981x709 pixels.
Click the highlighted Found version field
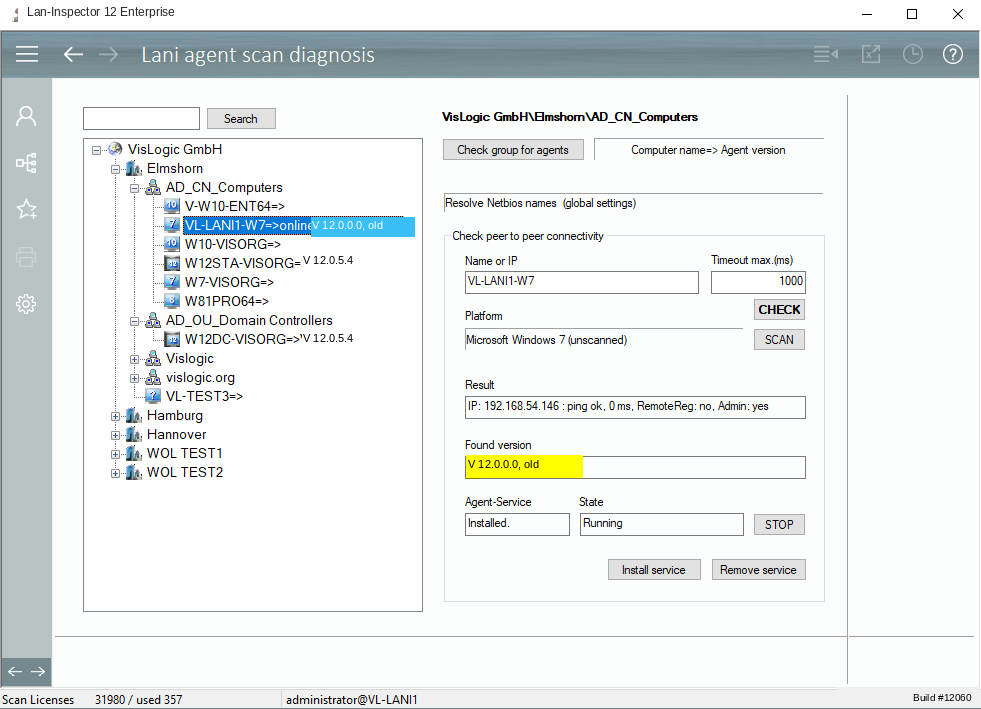tap(635, 467)
